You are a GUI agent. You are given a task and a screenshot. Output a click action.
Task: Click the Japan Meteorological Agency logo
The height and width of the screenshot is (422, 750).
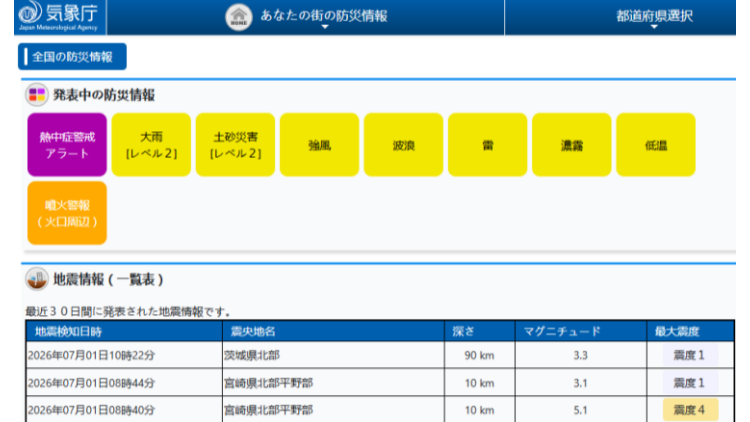point(58,16)
